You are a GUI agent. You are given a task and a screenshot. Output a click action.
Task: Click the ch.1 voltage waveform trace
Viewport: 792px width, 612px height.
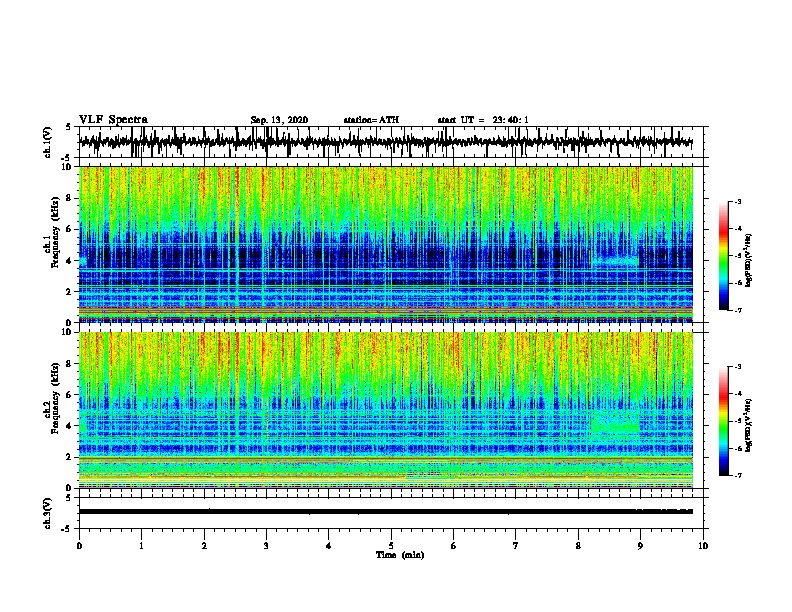point(385,142)
